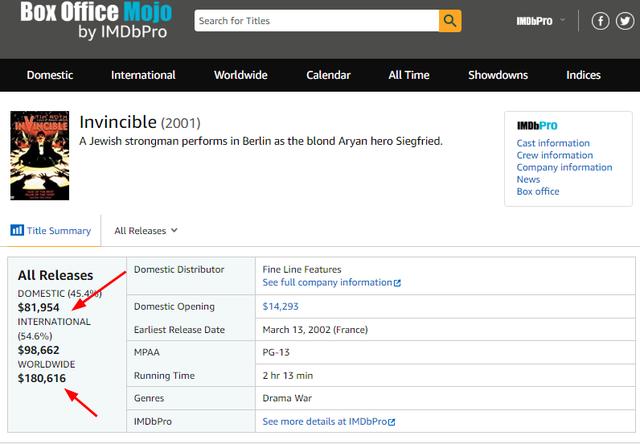Click the Running Time label
The image size is (640, 444).
(x=164, y=375)
